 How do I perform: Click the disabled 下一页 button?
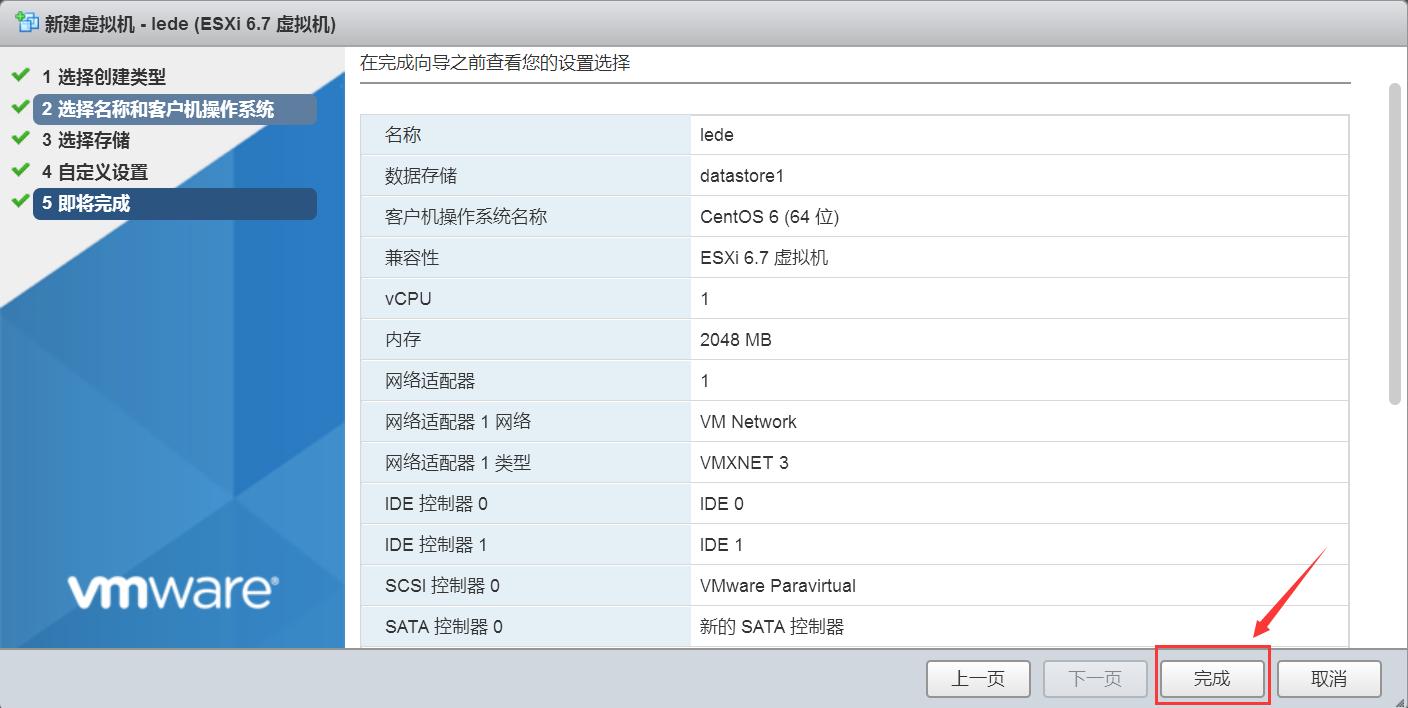click(1095, 678)
